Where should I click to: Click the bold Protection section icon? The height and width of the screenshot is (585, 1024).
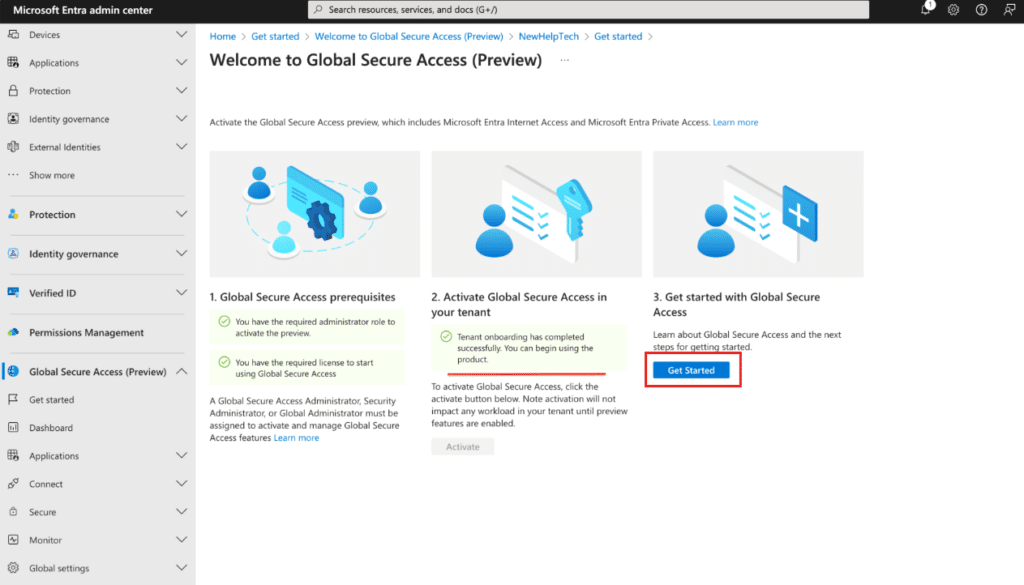click(13, 214)
